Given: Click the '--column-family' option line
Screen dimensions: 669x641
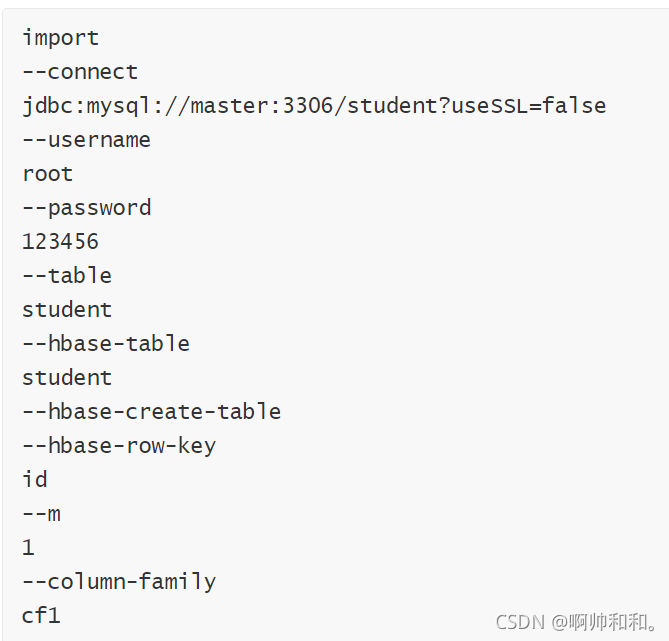Looking at the screenshot, I should [119, 582].
